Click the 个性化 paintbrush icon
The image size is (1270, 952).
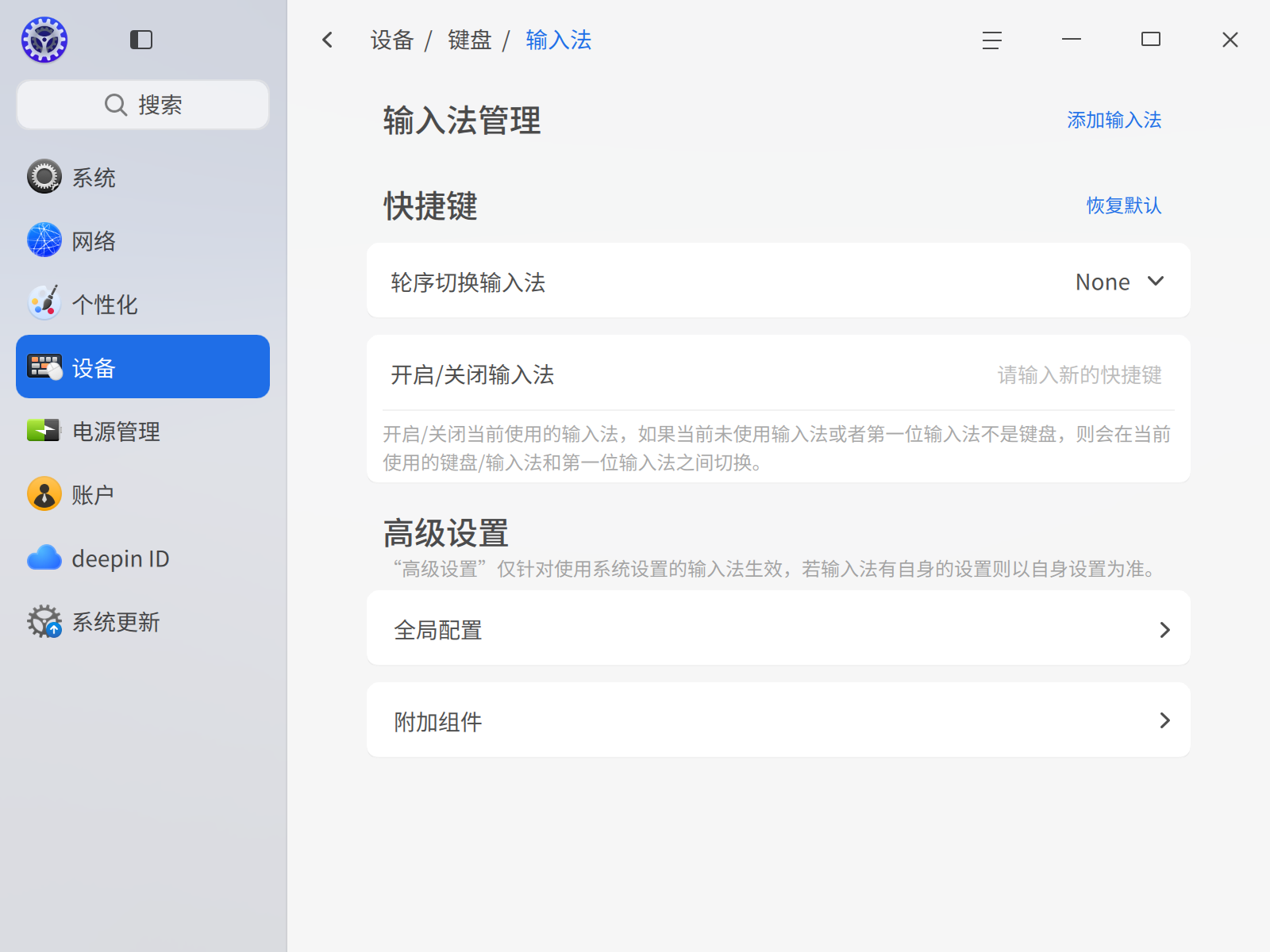[44, 304]
